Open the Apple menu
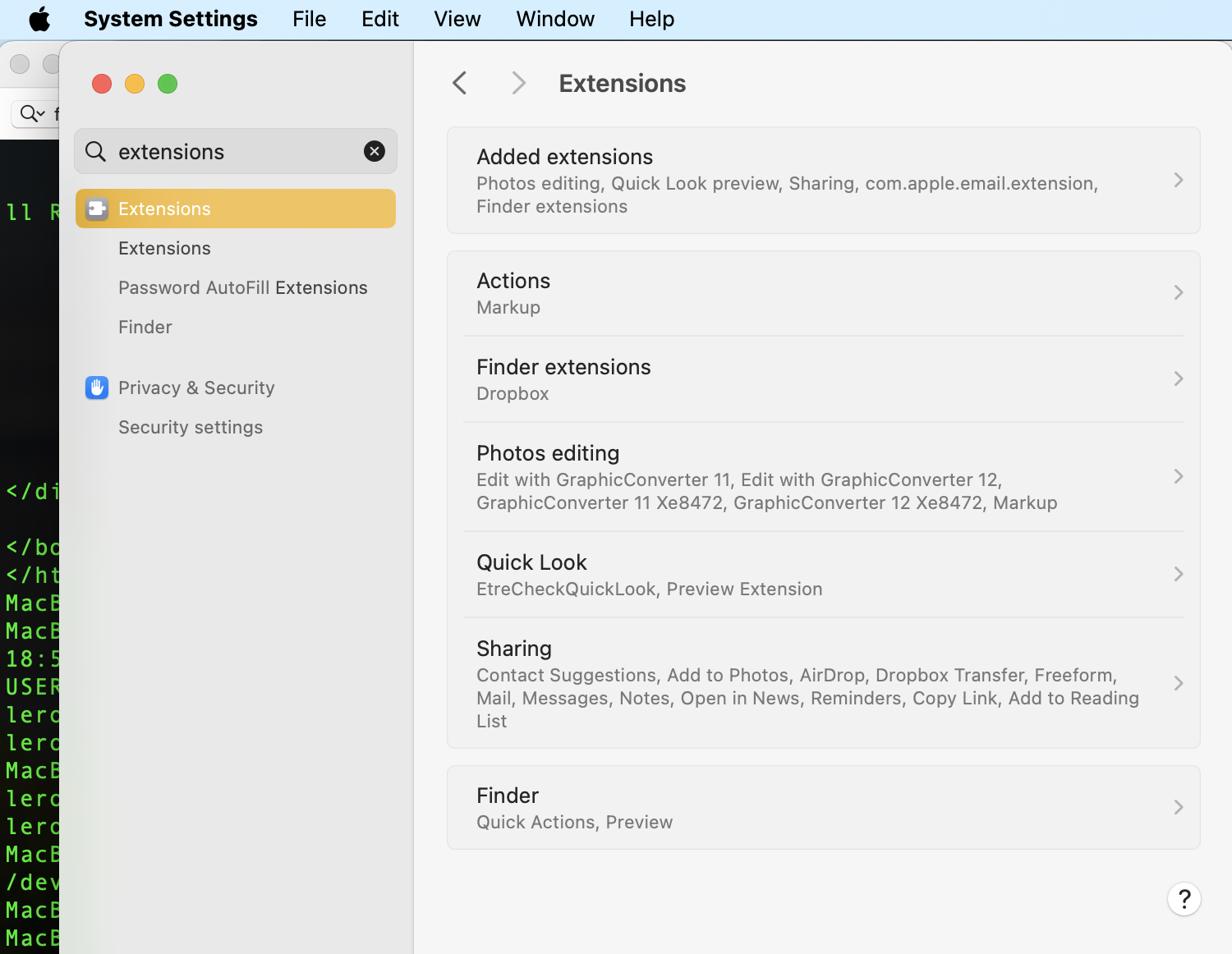1232x954 pixels. click(39, 19)
